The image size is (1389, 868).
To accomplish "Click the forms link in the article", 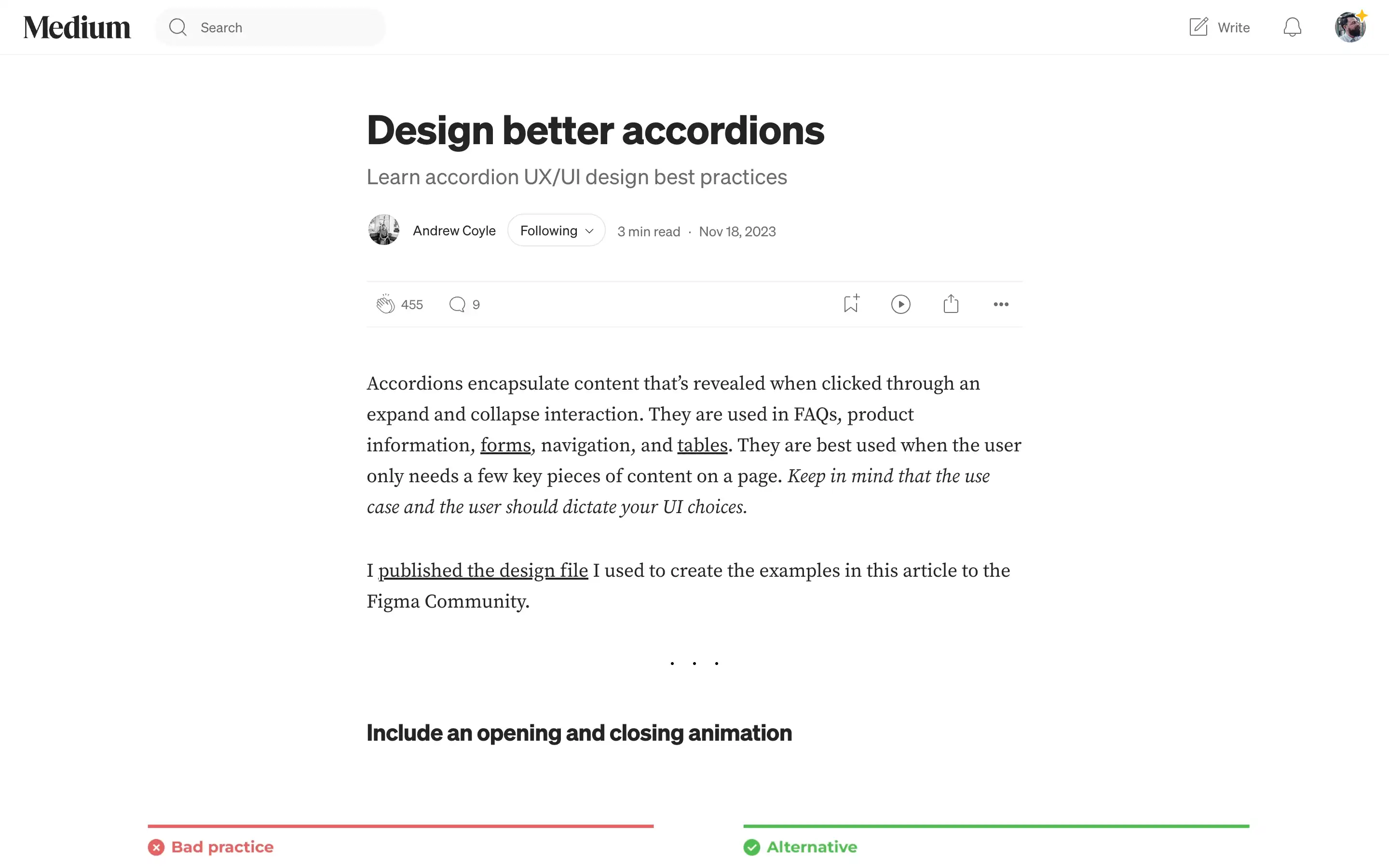I will pos(504,445).
